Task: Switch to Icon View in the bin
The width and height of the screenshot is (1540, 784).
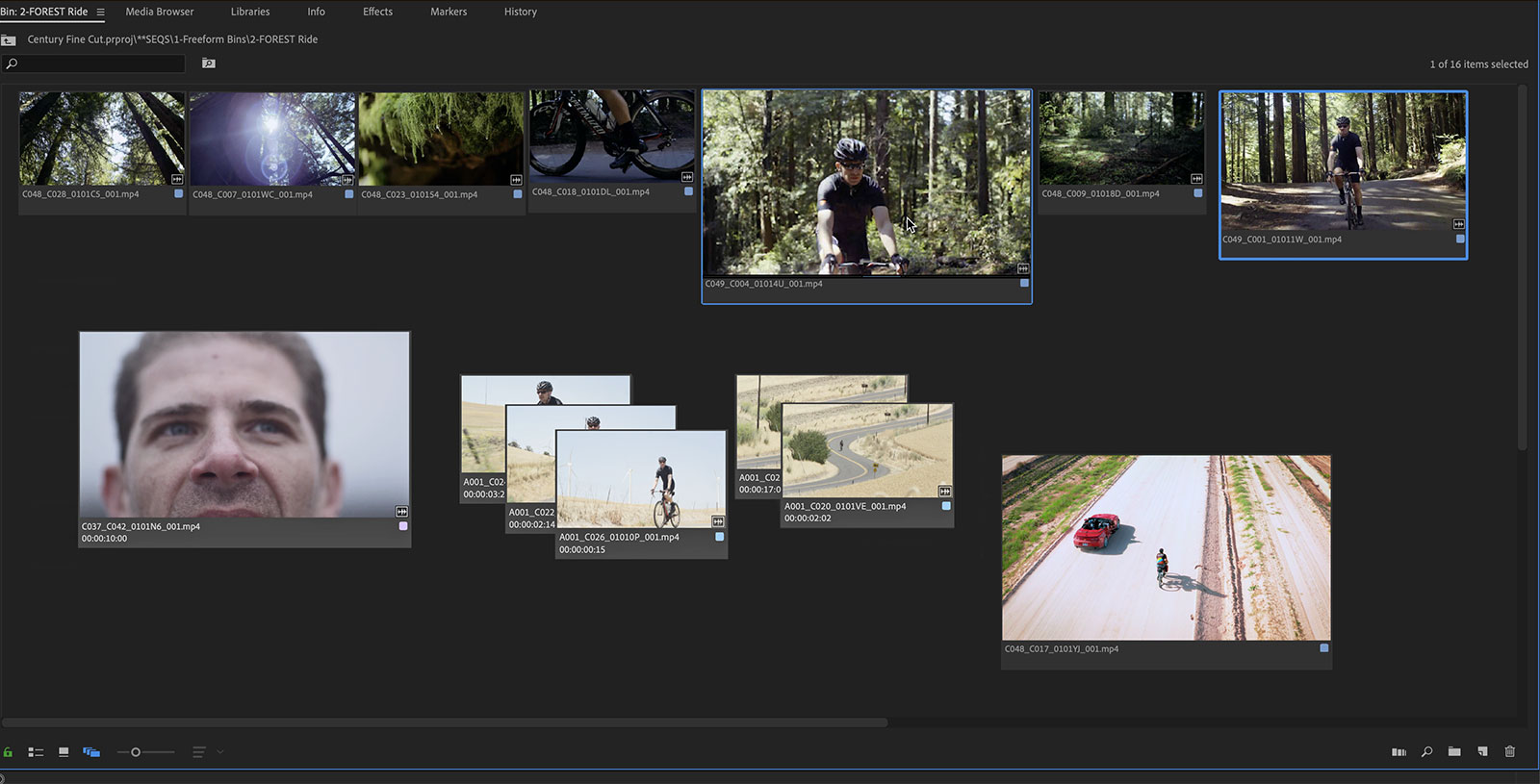Action: coord(64,752)
